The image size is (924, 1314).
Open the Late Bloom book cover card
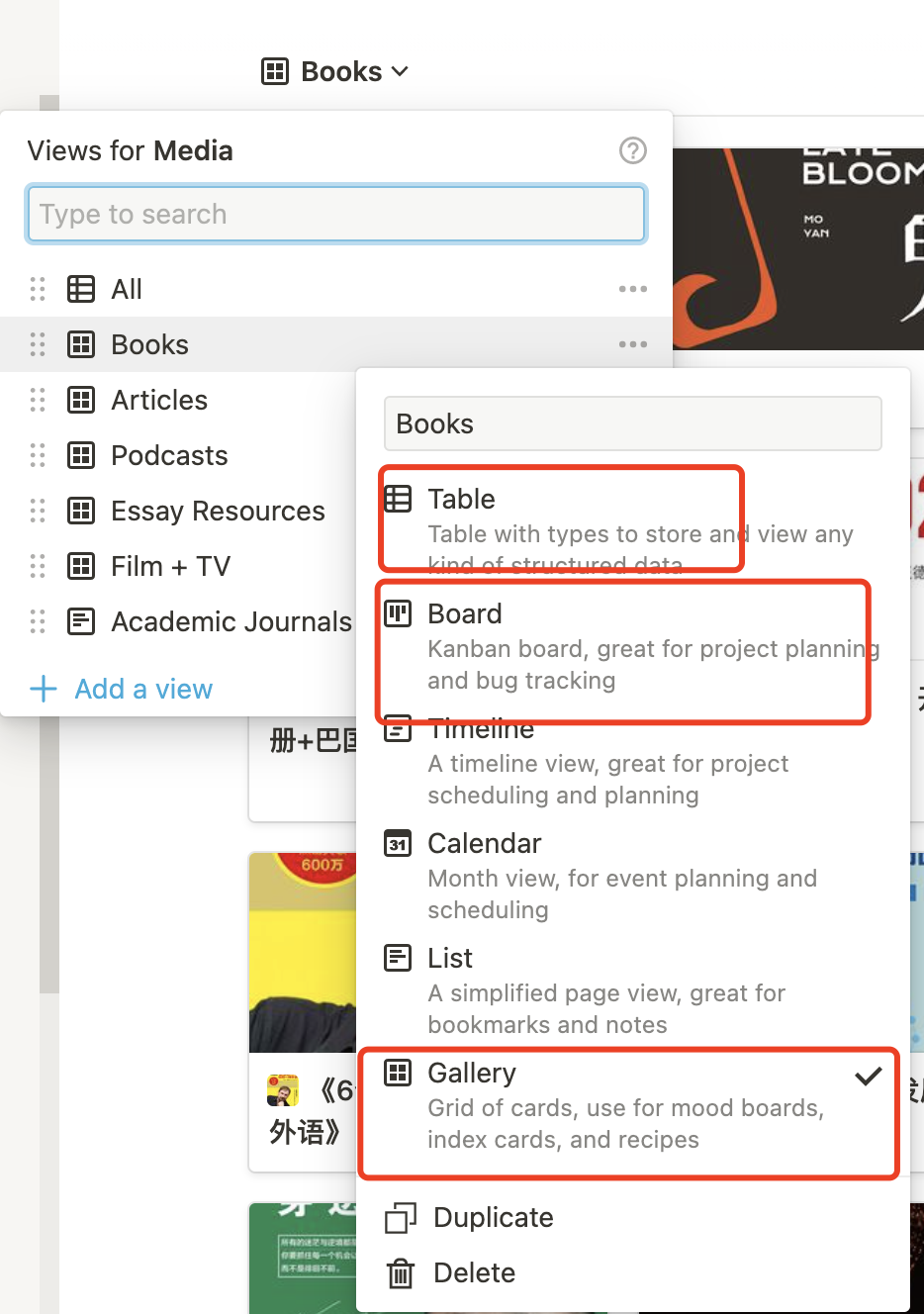coord(797,249)
